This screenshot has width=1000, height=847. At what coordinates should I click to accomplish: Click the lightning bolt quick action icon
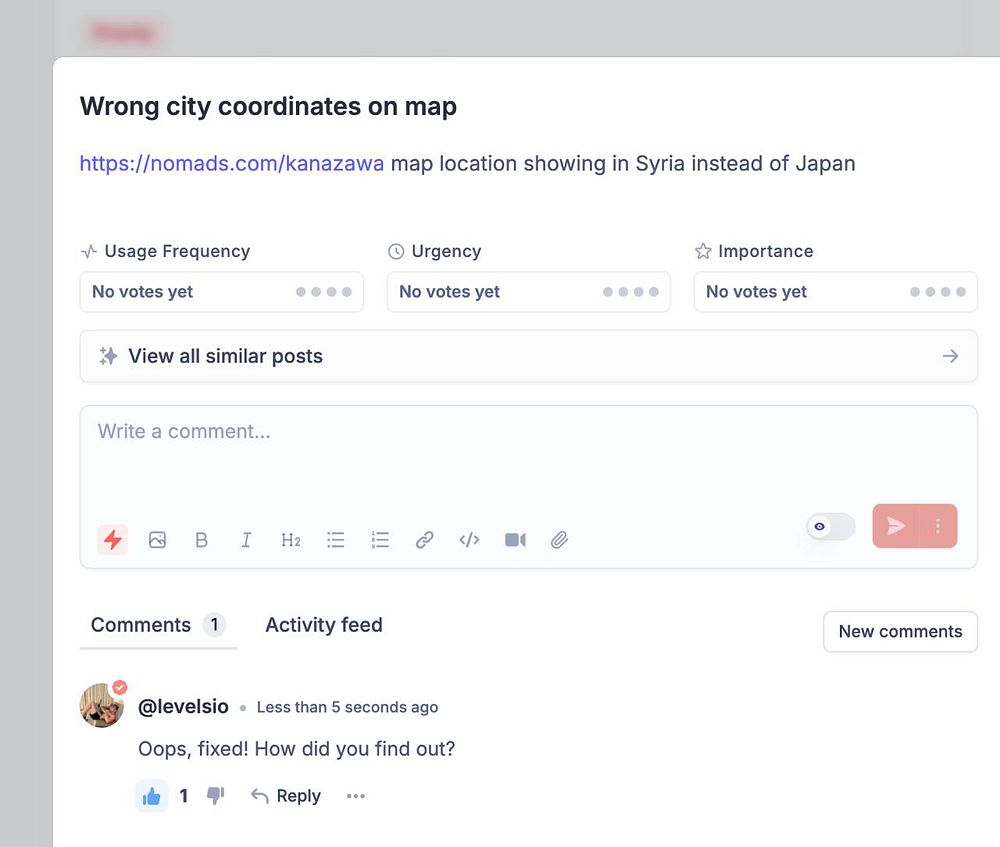pos(113,540)
